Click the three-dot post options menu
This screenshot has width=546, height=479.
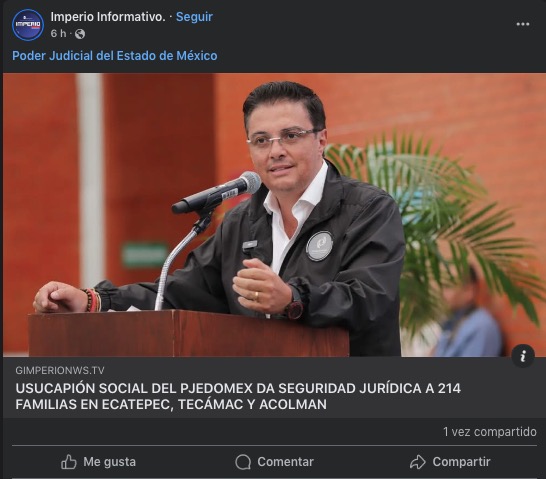(523, 24)
